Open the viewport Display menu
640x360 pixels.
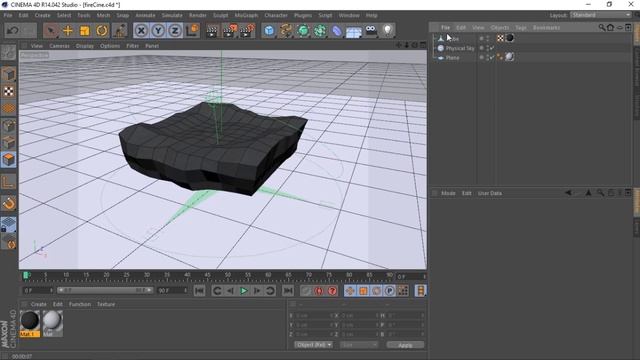coord(84,46)
